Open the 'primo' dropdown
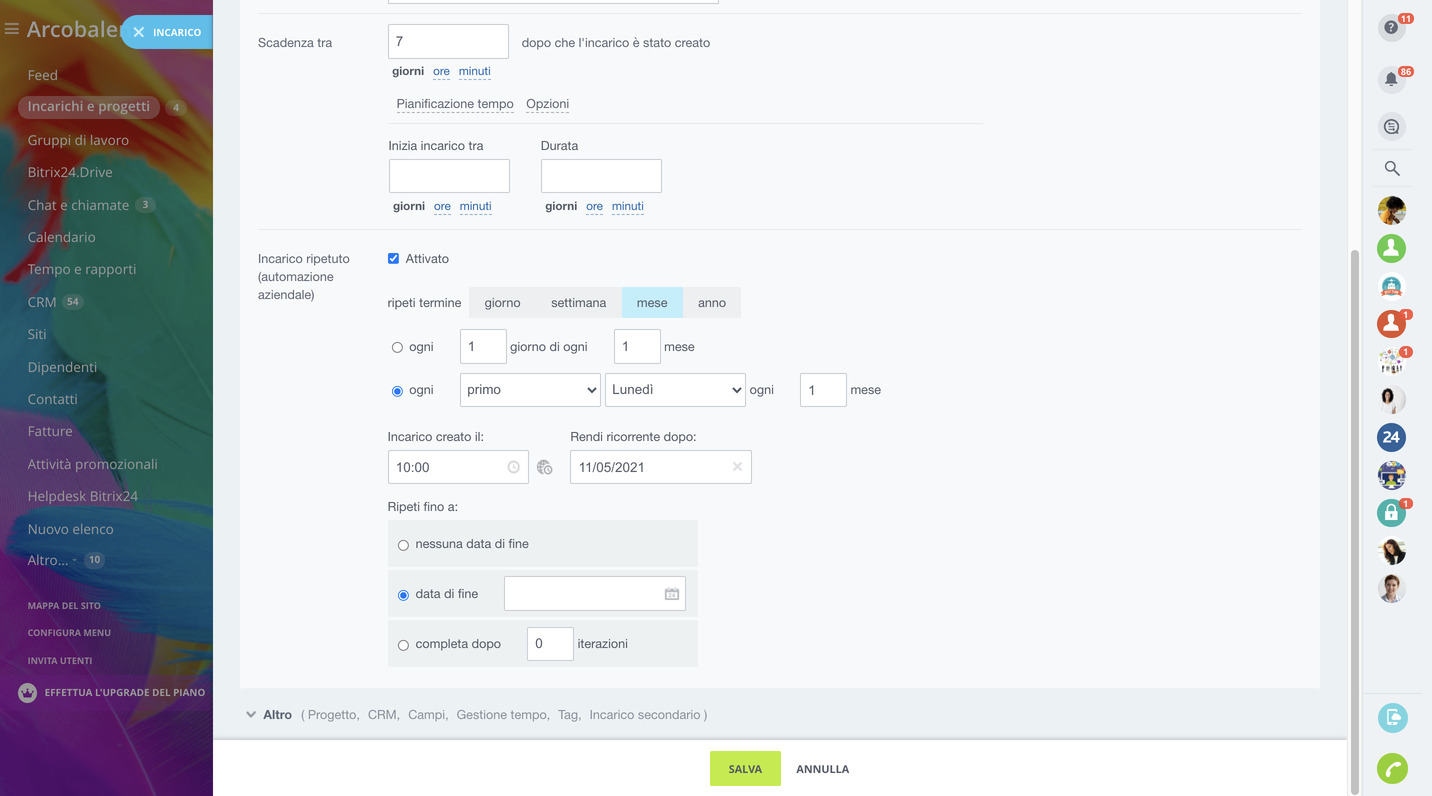 point(530,390)
